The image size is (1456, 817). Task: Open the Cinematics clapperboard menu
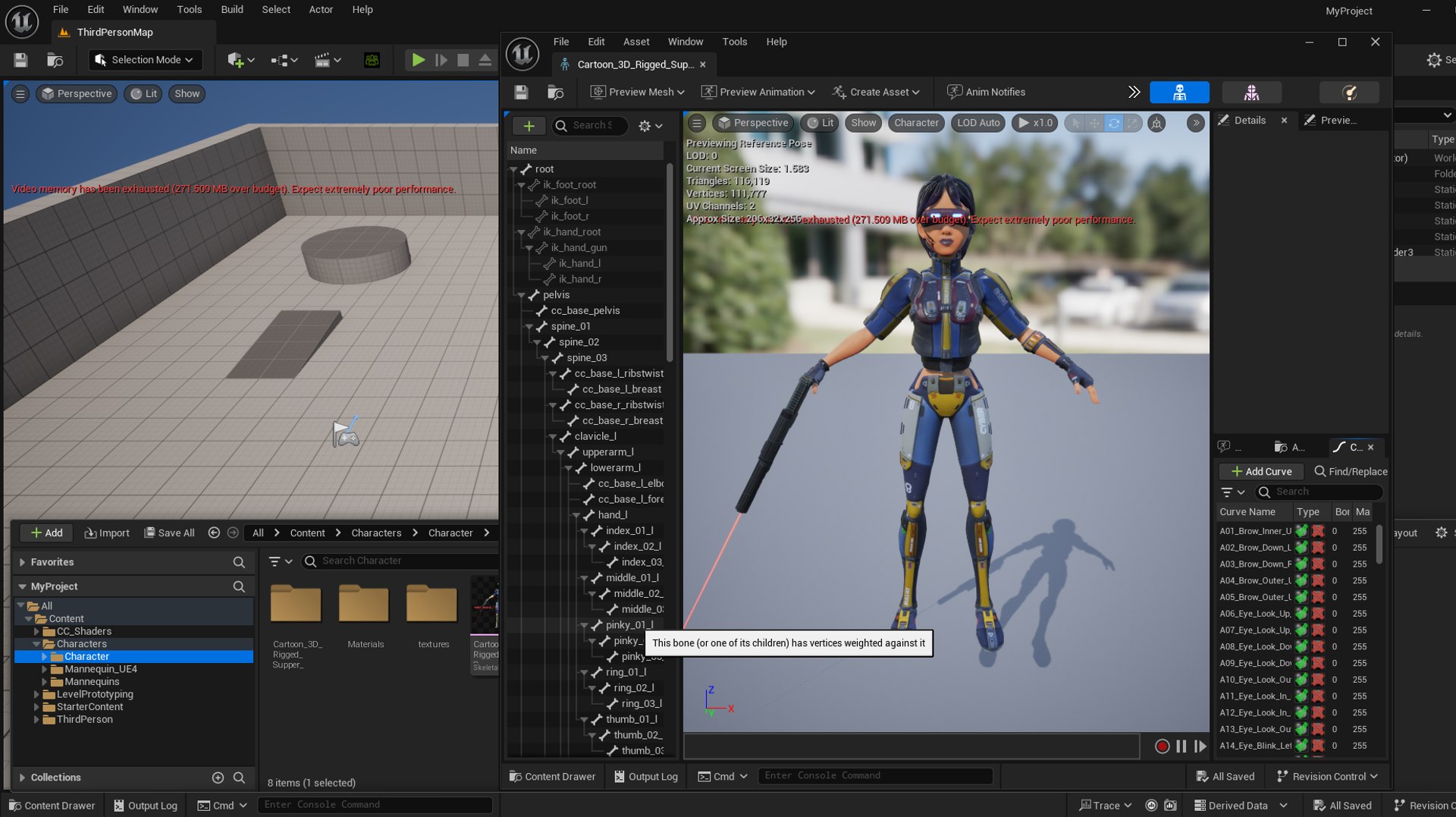click(x=328, y=60)
